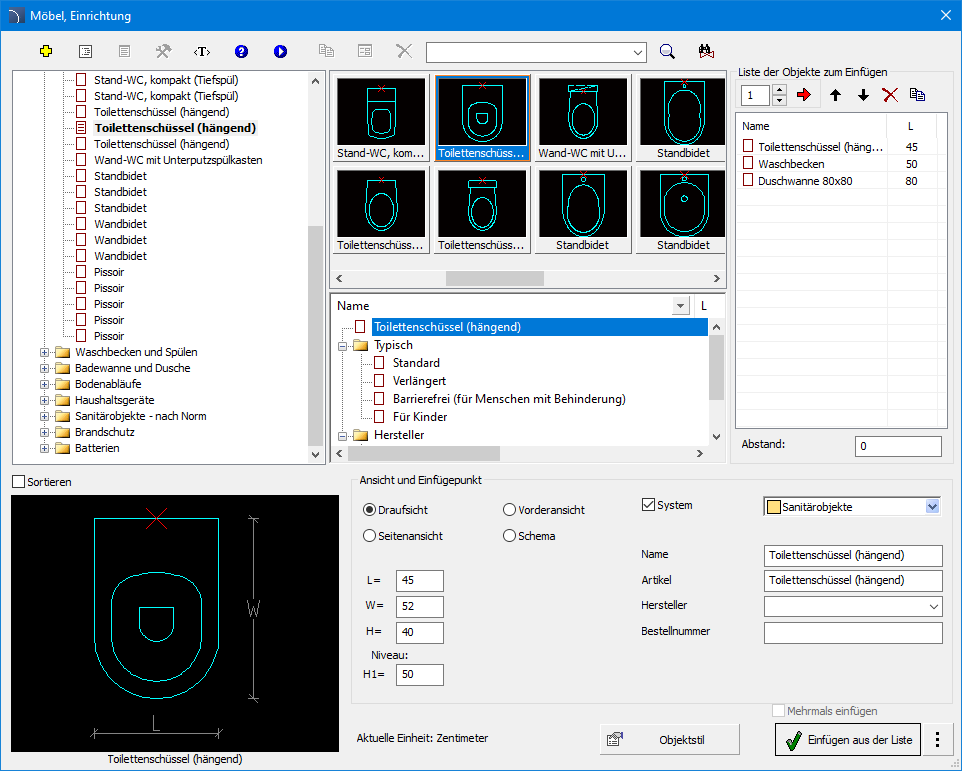Click the text <T> toolbar icon
This screenshot has width=962, height=771.
(202, 52)
